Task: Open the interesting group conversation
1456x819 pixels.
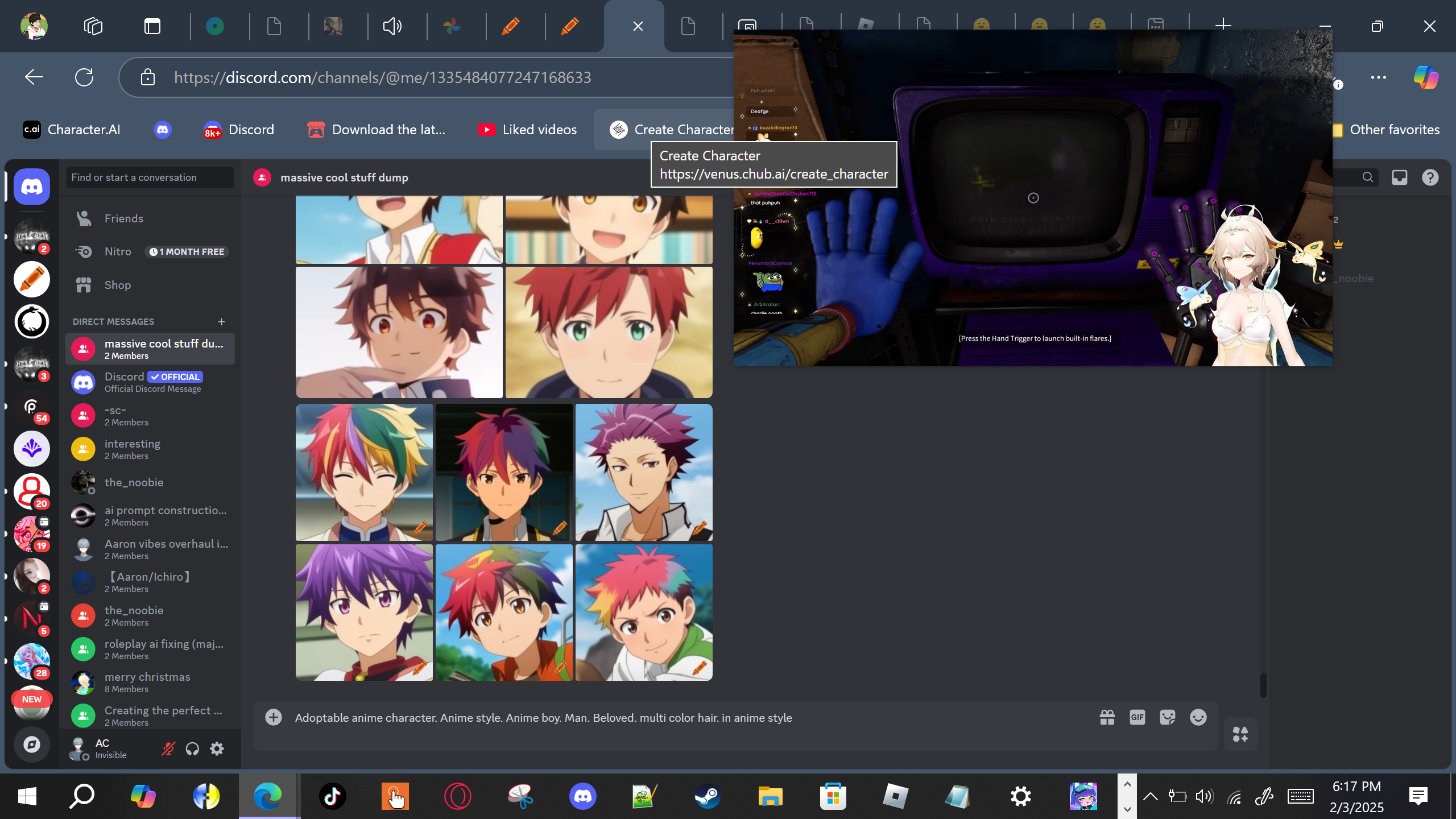Action: tap(150, 449)
